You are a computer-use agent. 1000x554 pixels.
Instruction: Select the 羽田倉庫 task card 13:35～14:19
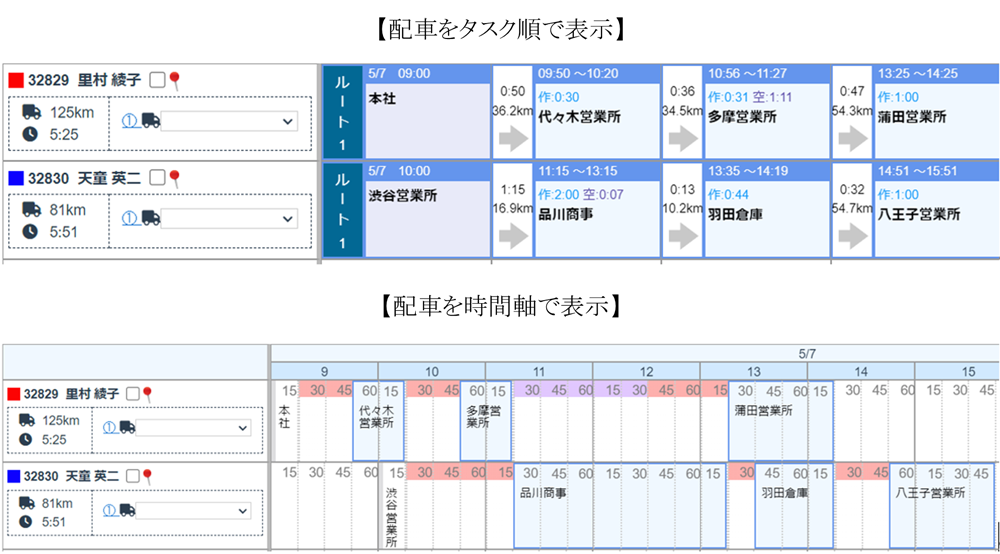(x=767, y=210)
